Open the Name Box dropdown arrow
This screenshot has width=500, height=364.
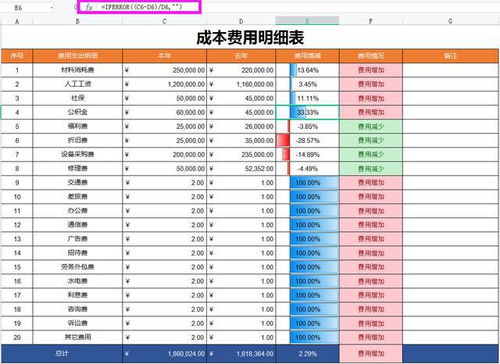point(52,7)
